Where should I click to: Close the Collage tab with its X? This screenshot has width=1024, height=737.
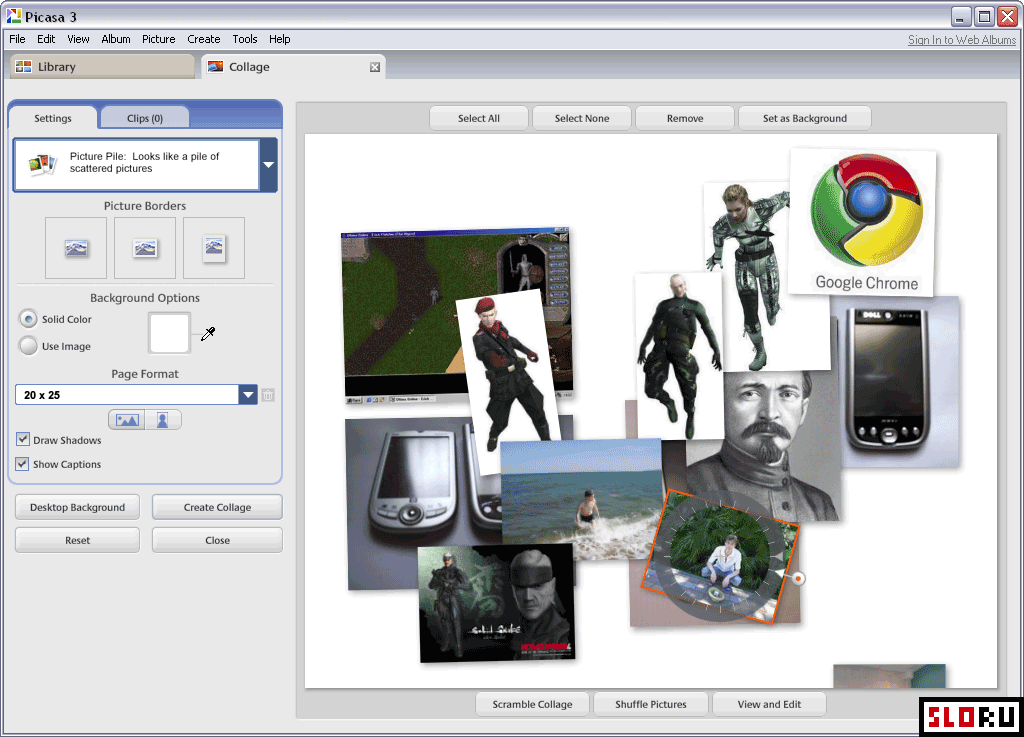tap(375, 67)
